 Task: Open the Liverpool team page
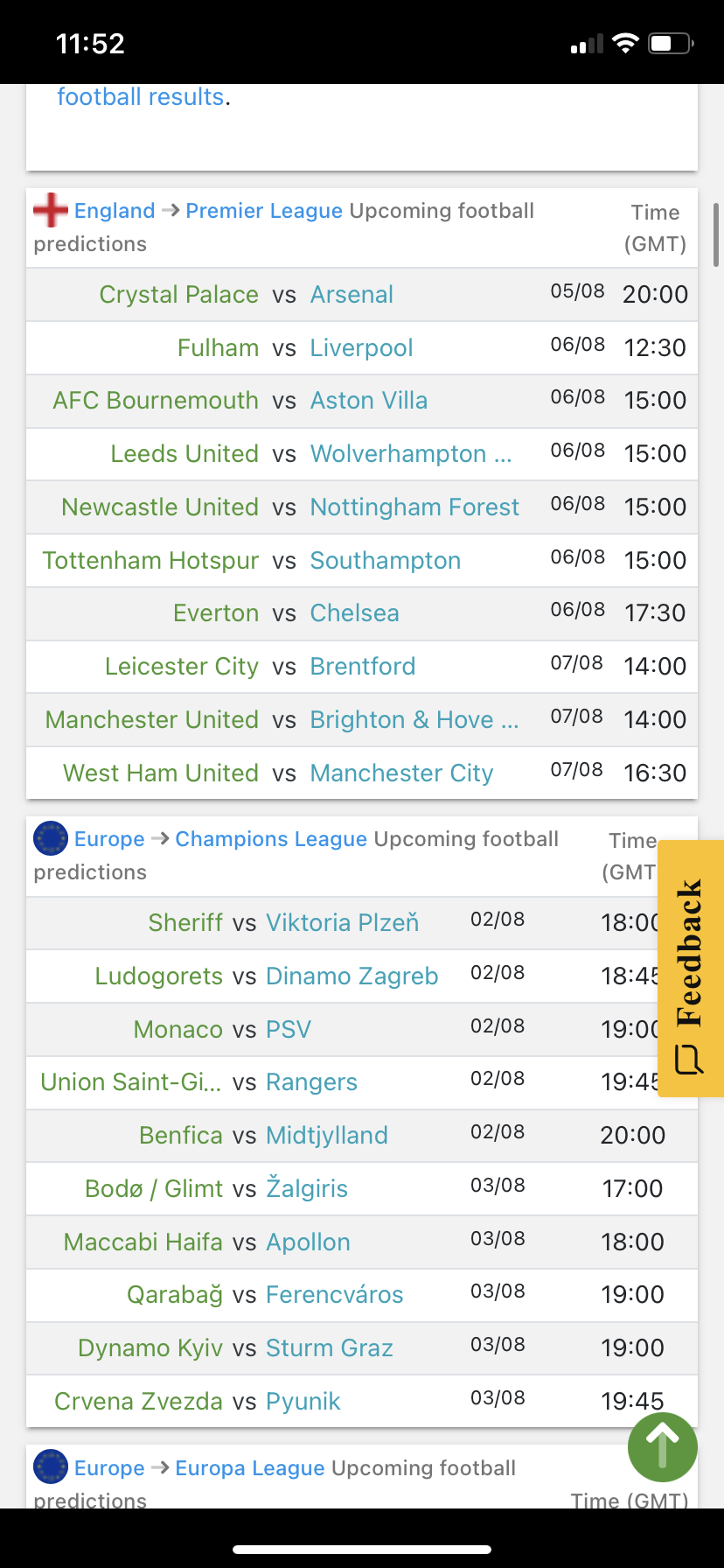pos(361,348)
